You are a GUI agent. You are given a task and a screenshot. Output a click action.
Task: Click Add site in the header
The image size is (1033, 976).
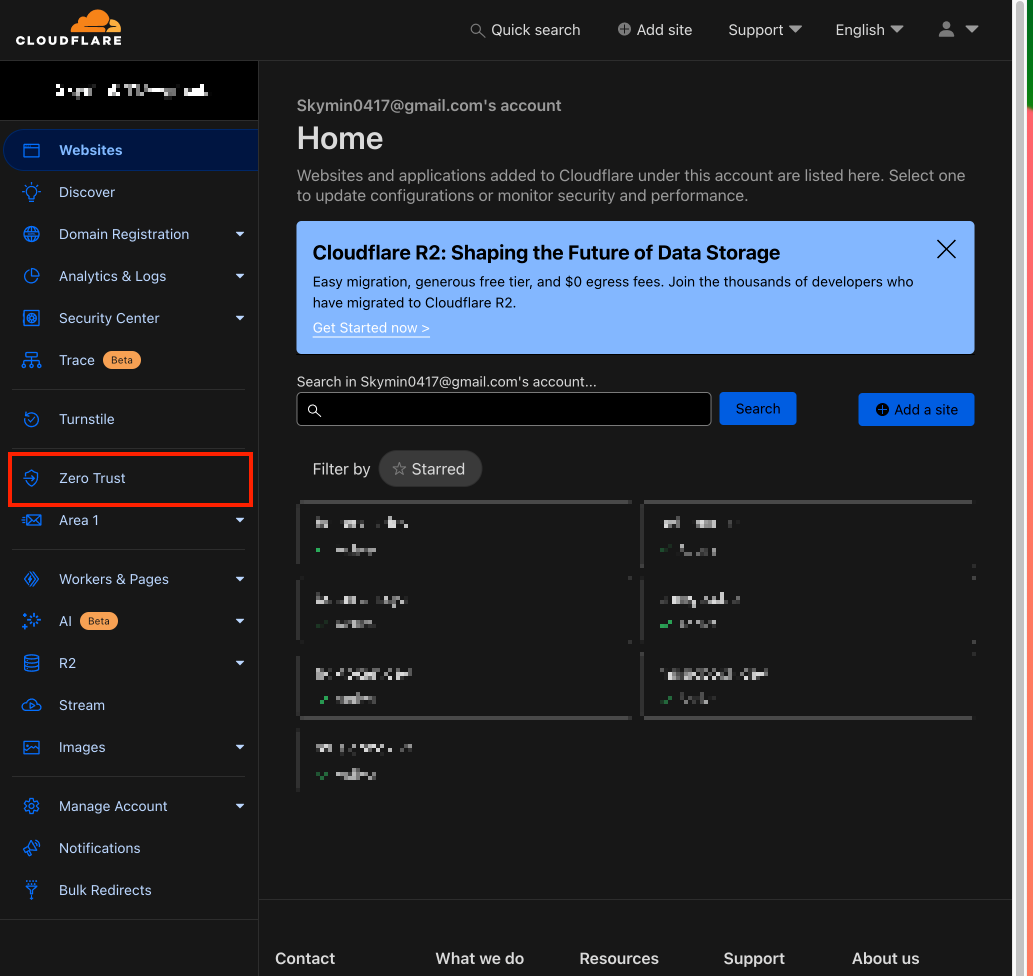tap(655, 30)
